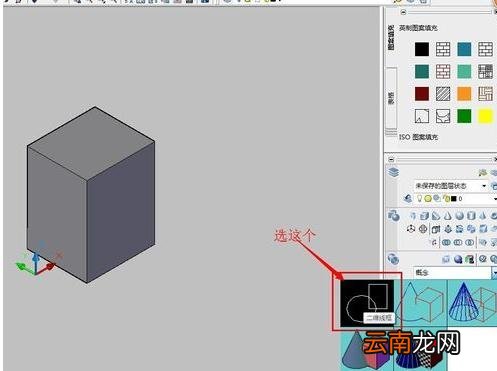Image resolution: width=497 pixels, height=371 pixels.
Task: Select the Box solid tool
Action: pyautogui.click(x=424, y=216)
